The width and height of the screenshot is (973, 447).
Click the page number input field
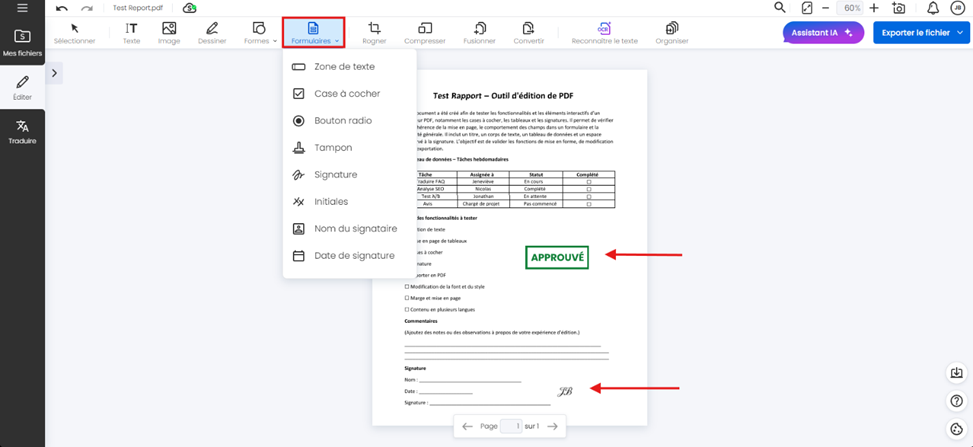click(511, 426)
